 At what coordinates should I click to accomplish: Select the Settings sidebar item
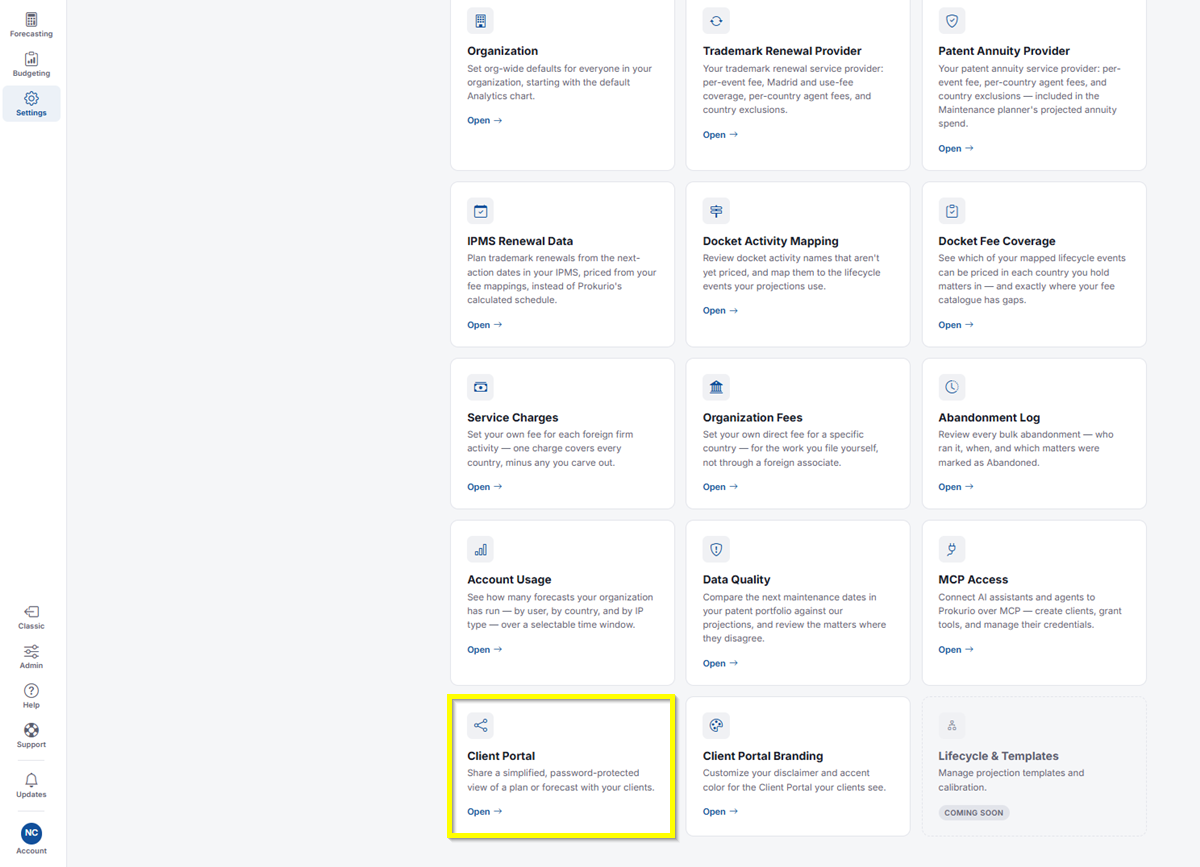click(31, 104)
